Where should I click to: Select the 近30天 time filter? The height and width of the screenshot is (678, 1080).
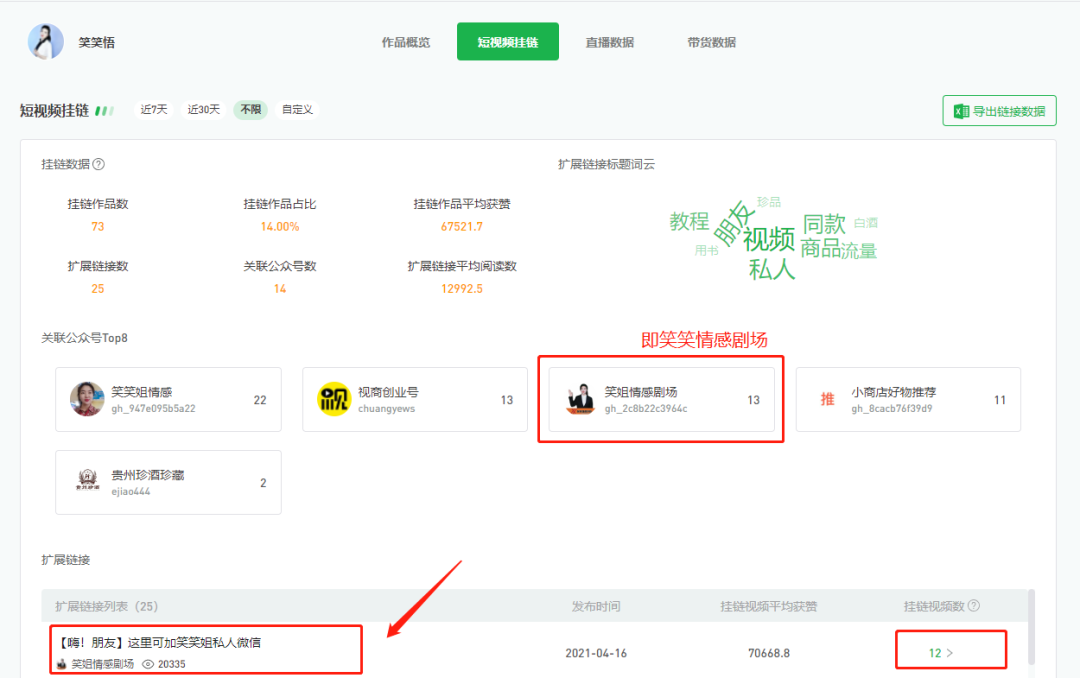pyautogui.click(x=203, y=110)
